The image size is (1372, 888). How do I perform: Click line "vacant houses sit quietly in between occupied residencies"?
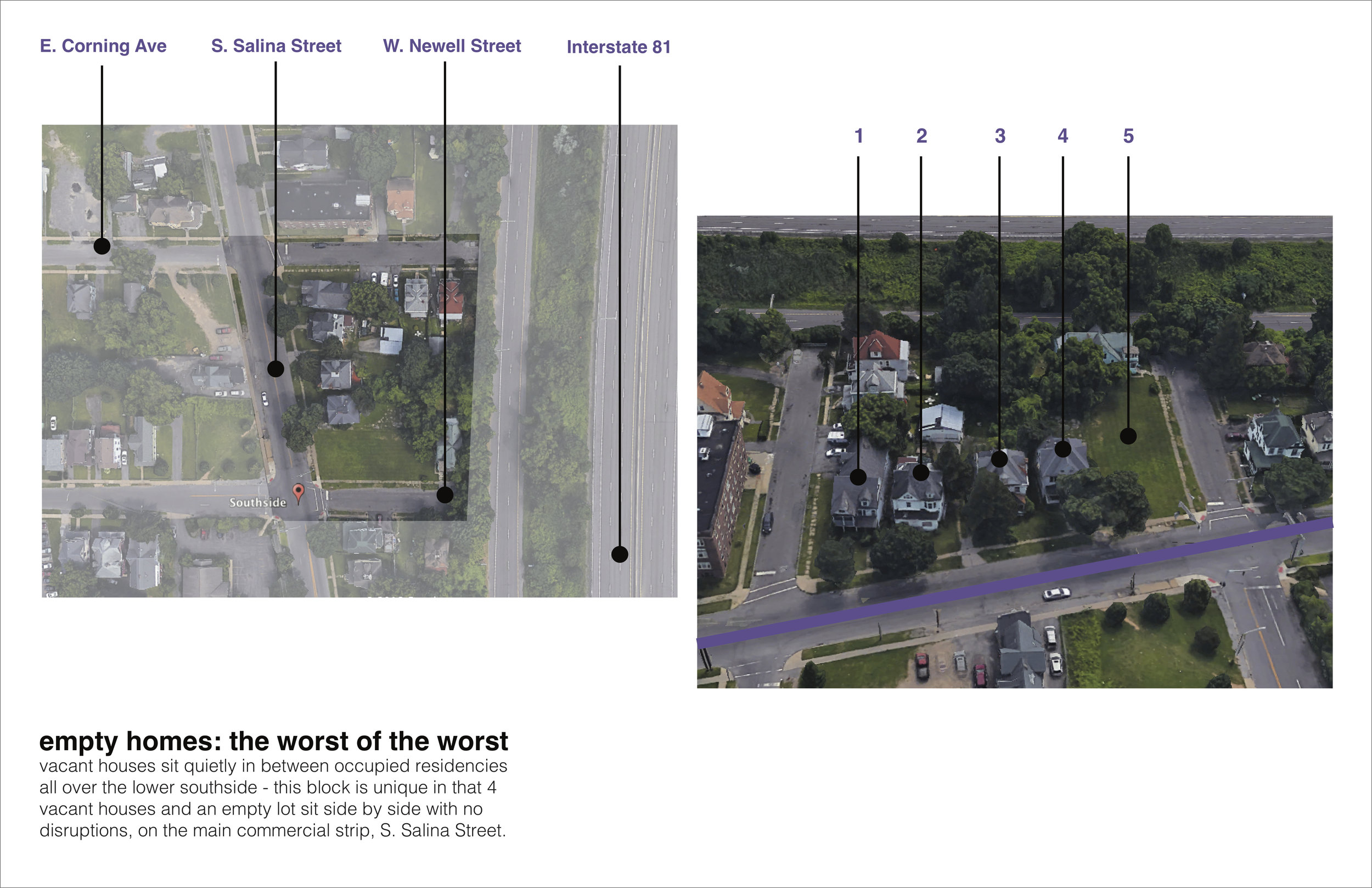273,766
